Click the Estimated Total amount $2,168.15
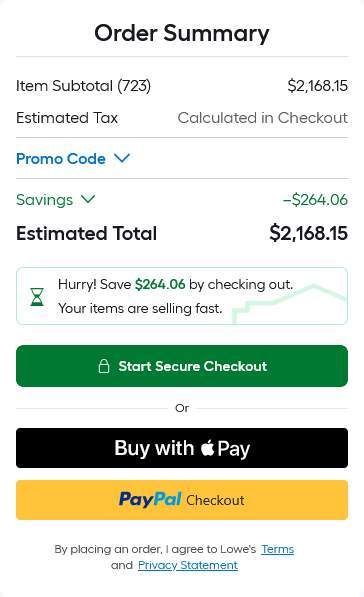 (x=308, y=233)
